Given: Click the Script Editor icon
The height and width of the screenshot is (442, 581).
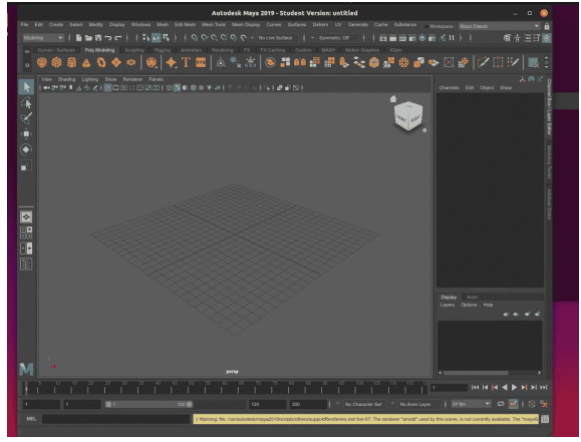Looking at the screenshot, I should (545, 419).
